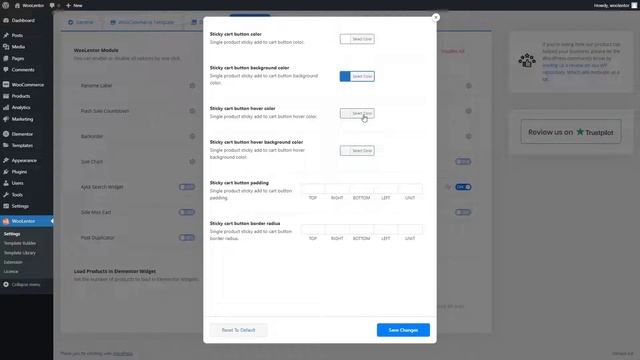The height and width of the screenshot is (360, 640).
Task: Turn off the blue ON module toggle
Action: click(x=463, y=187)
